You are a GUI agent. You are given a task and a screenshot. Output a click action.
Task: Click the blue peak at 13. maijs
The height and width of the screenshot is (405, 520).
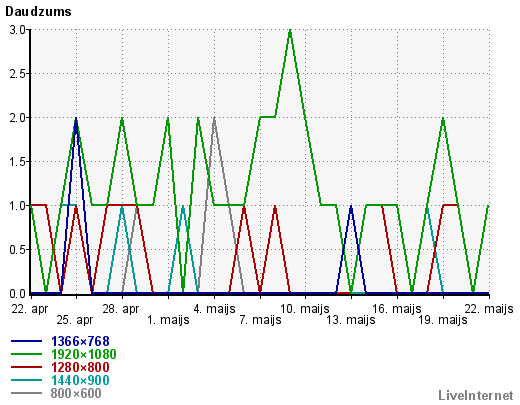point(351,207)
